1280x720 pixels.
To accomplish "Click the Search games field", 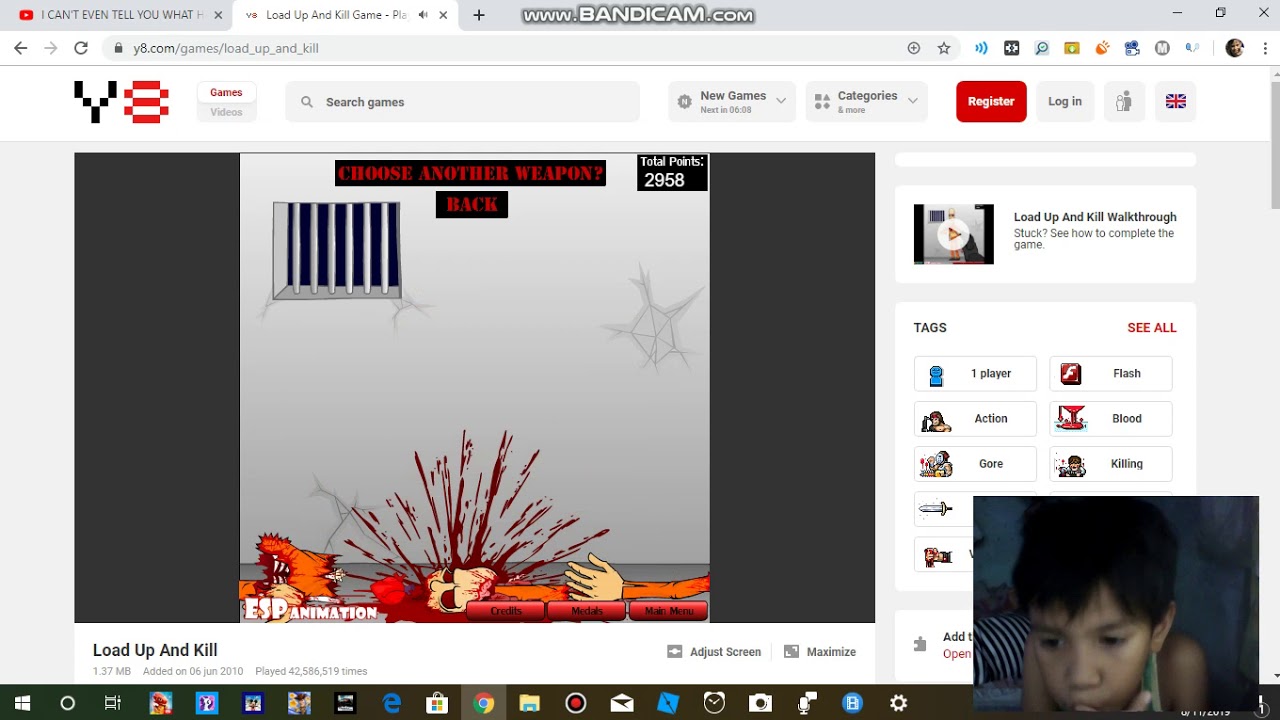I will (462, 102).
